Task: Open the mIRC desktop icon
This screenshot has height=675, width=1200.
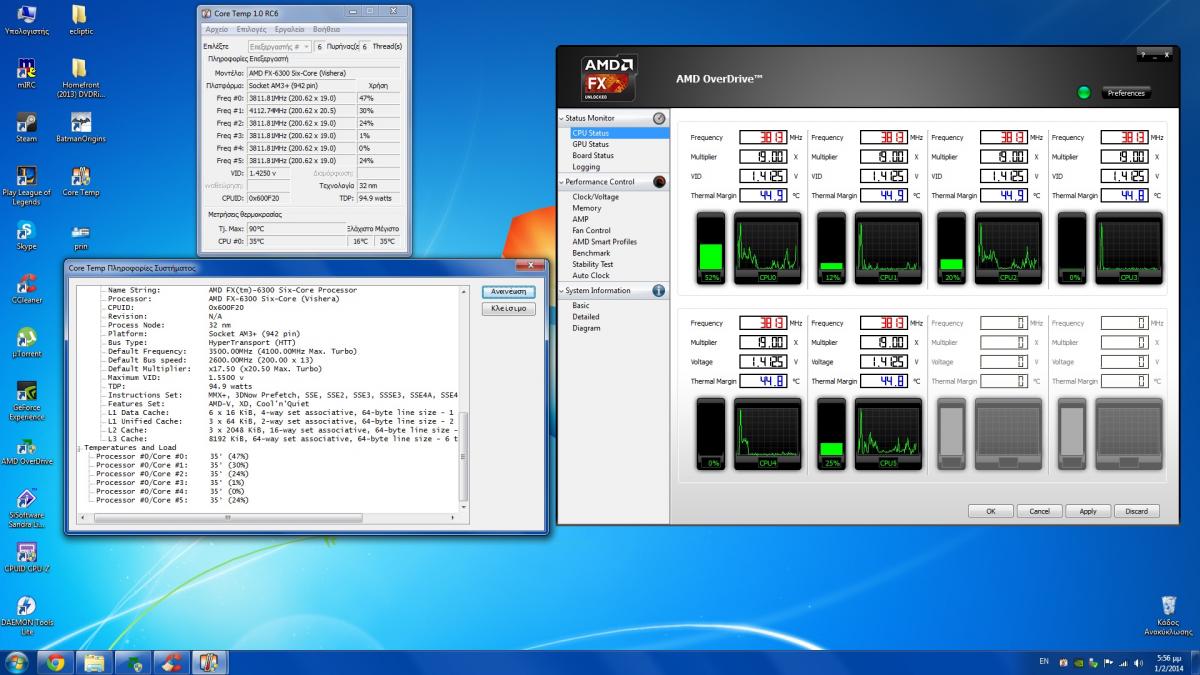Action: coord(27,72)
